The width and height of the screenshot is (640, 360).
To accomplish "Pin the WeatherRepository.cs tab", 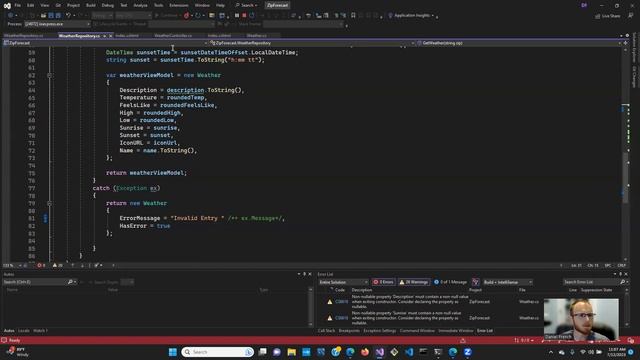I will (104, 36).
